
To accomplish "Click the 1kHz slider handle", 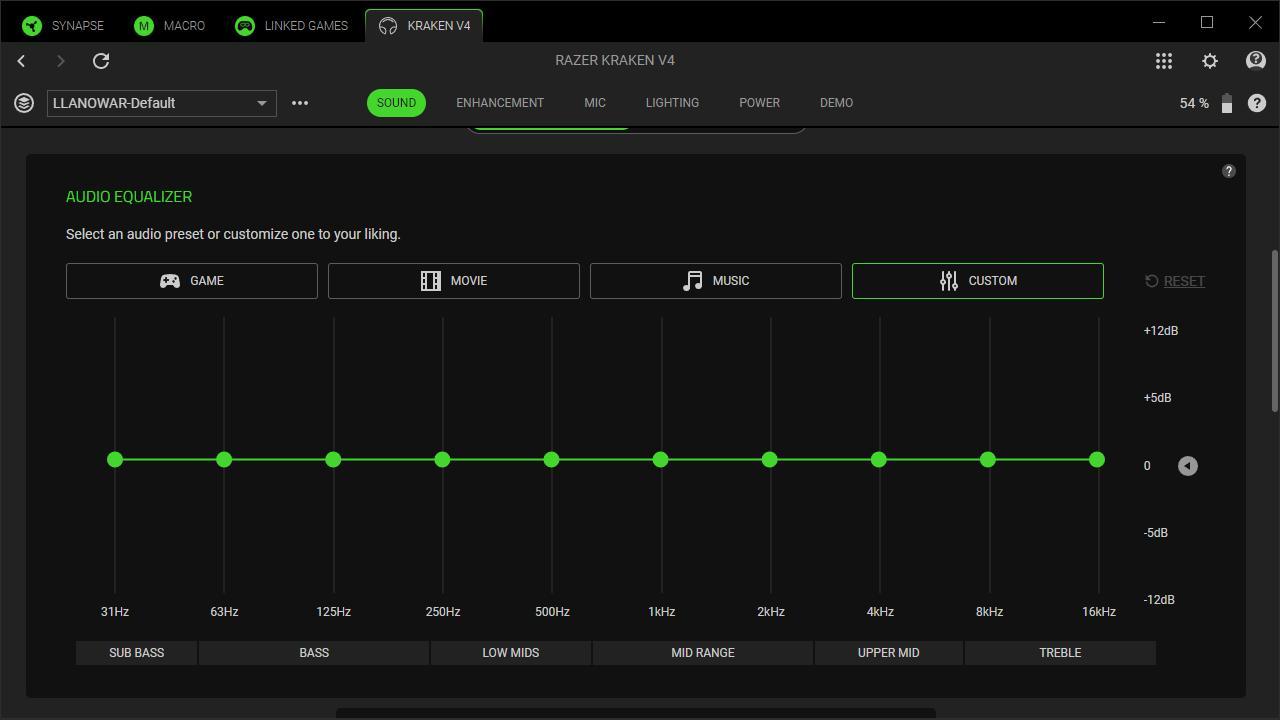I will coord(660,459).
